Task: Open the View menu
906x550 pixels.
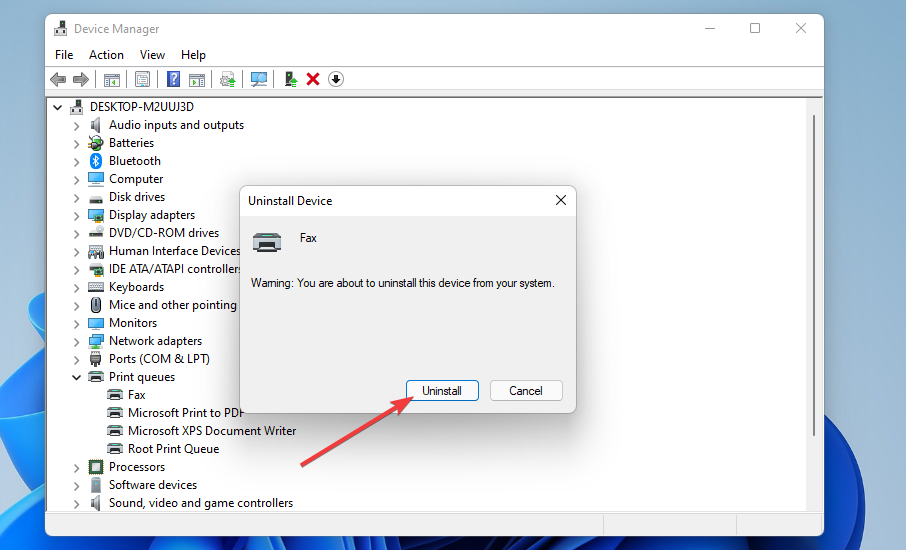Action: tap(153, 55)
